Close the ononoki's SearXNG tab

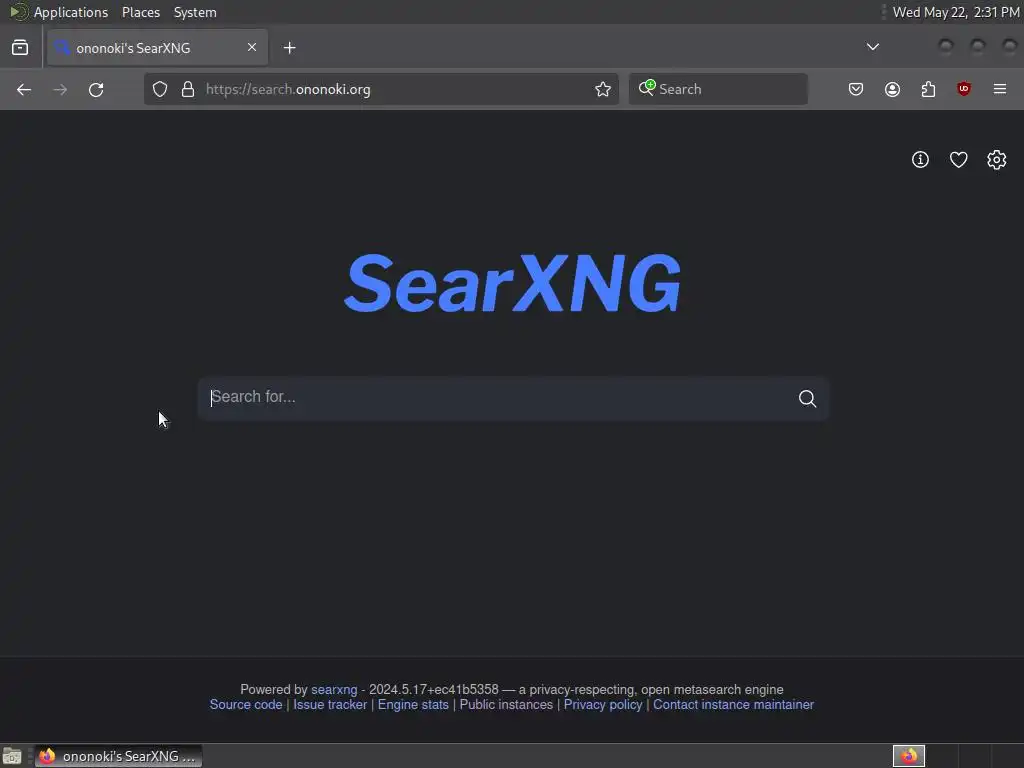pyautogui.click(x=252, y=47)
